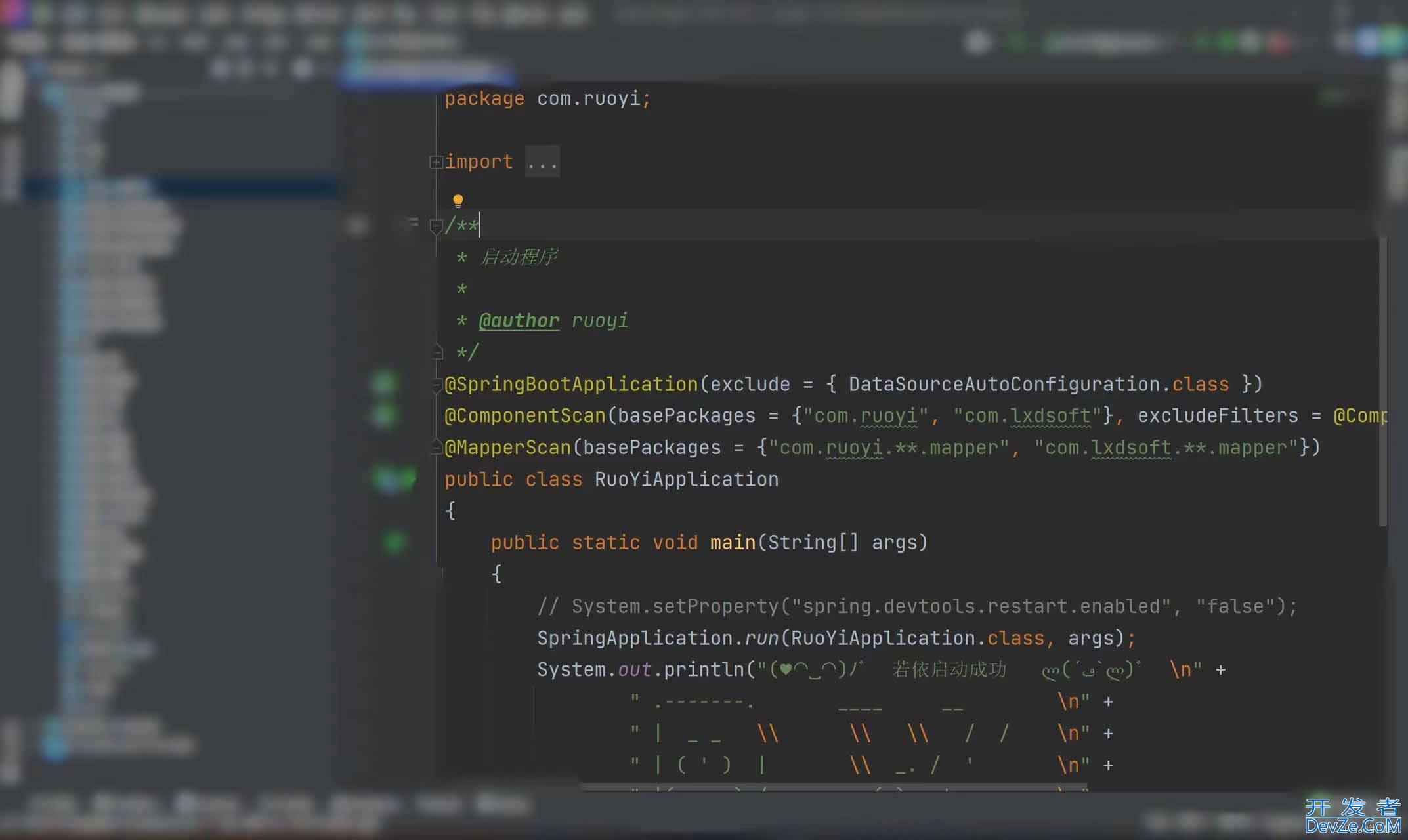Screen dimensions: 1408x840
Task: Click 'DataSourceAutoConfiguration' class reference
Action: tap(1004, 385)
